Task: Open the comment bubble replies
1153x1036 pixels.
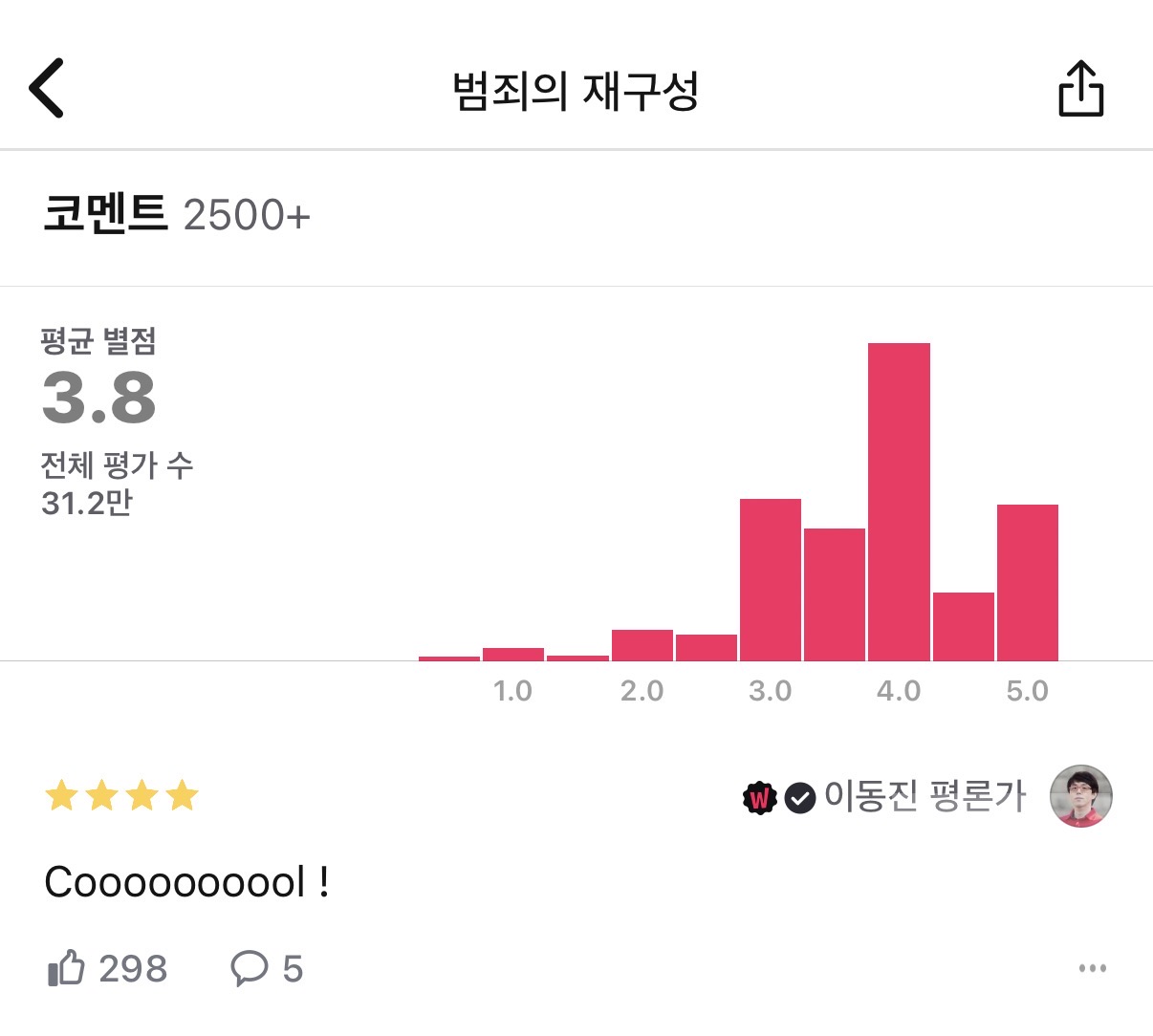Action: pyautogui.click(x=250, y=968)
